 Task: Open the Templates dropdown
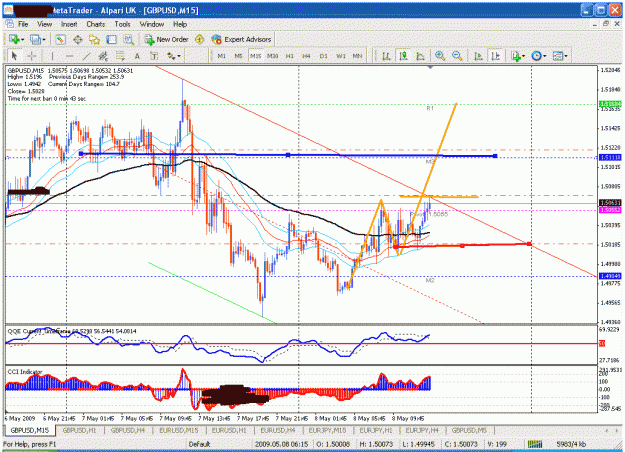click(560, 56)
